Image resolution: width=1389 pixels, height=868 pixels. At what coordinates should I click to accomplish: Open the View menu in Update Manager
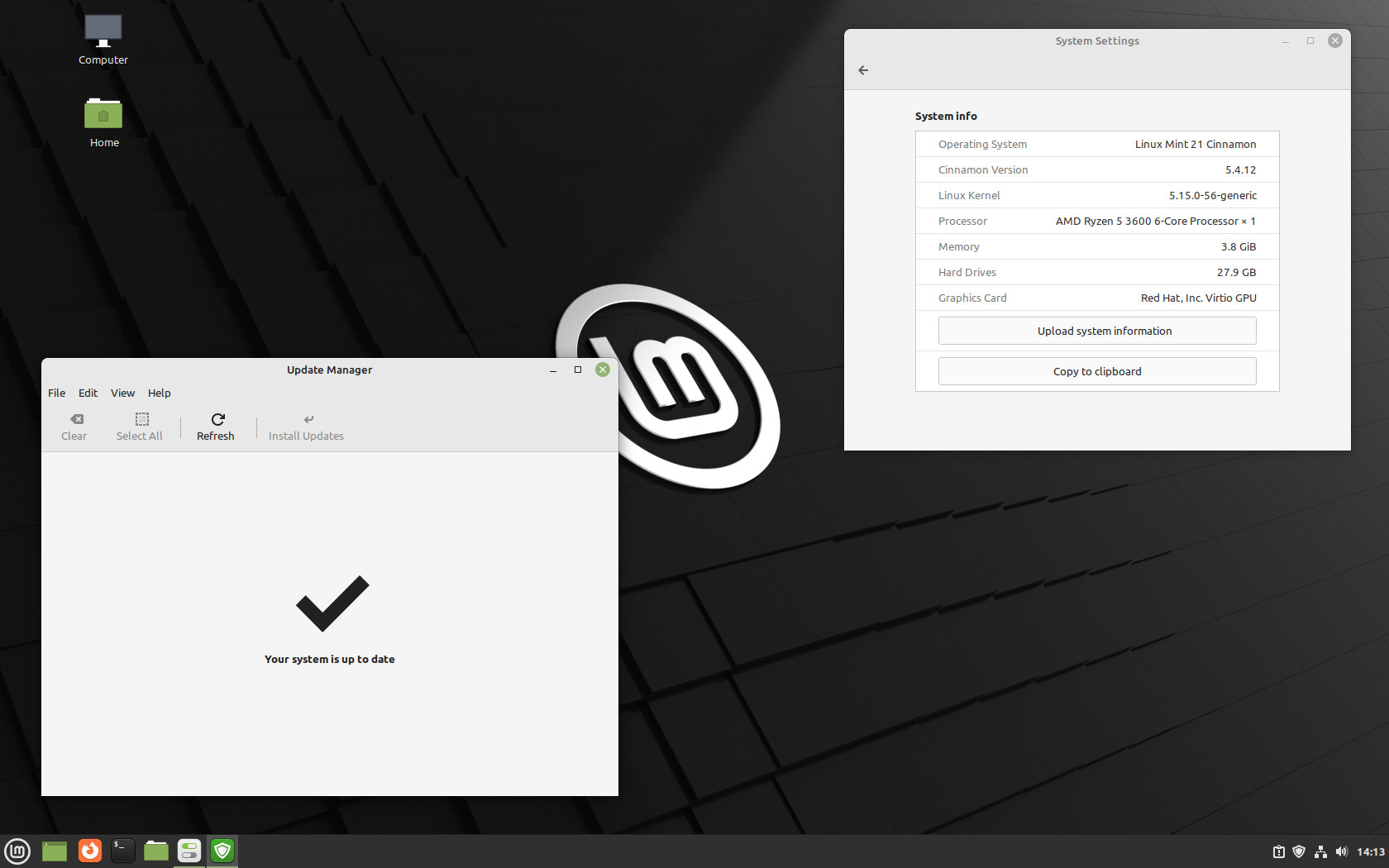(122, 393)
